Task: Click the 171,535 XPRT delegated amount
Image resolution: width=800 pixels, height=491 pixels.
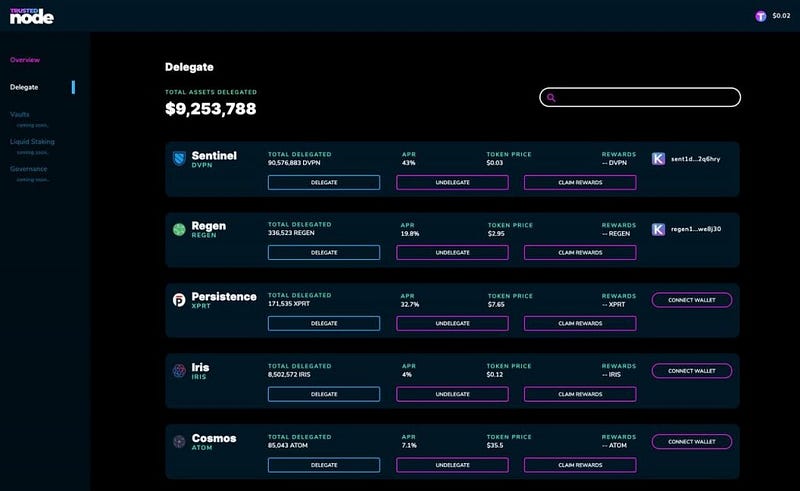Action: tap(289, 304)
